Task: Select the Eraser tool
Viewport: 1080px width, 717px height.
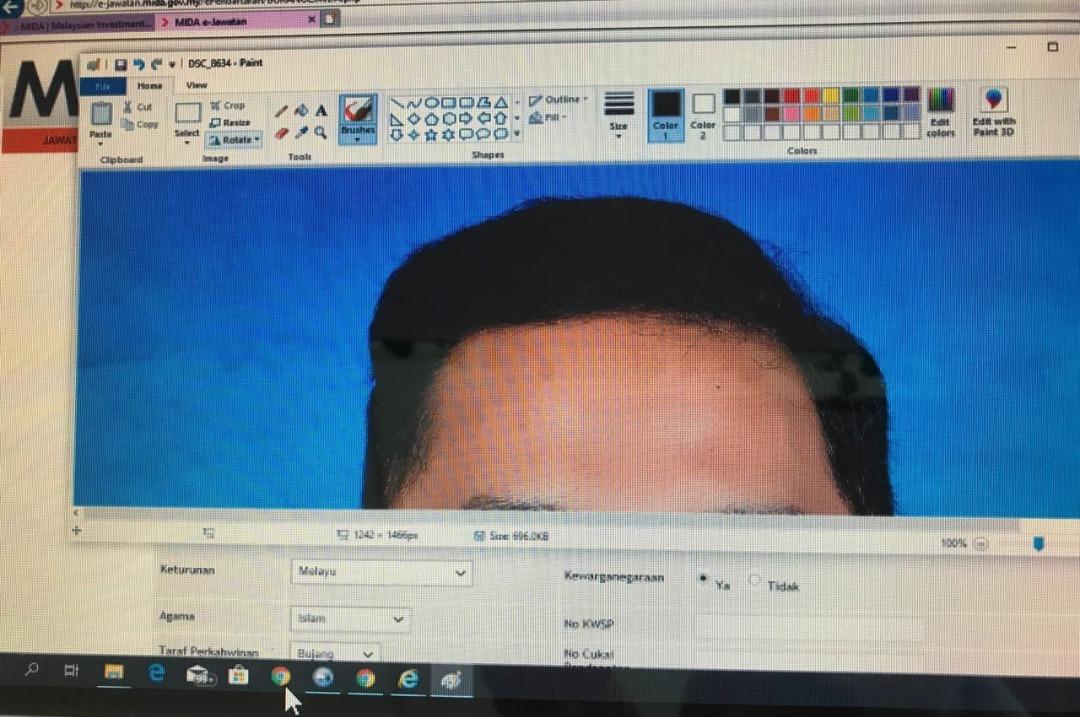Action: click(281, 132)
